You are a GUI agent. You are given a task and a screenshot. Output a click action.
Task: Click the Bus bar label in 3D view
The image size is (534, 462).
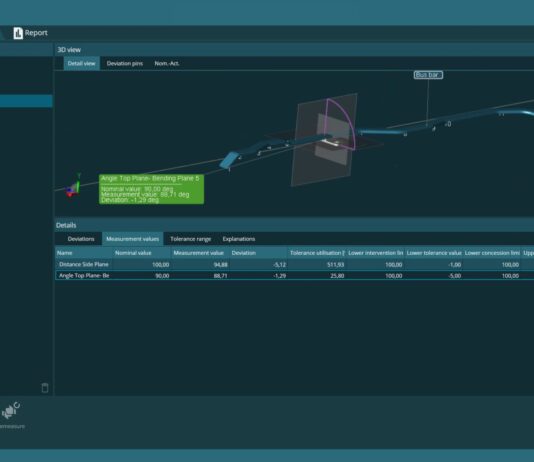(x=428, y=75)
